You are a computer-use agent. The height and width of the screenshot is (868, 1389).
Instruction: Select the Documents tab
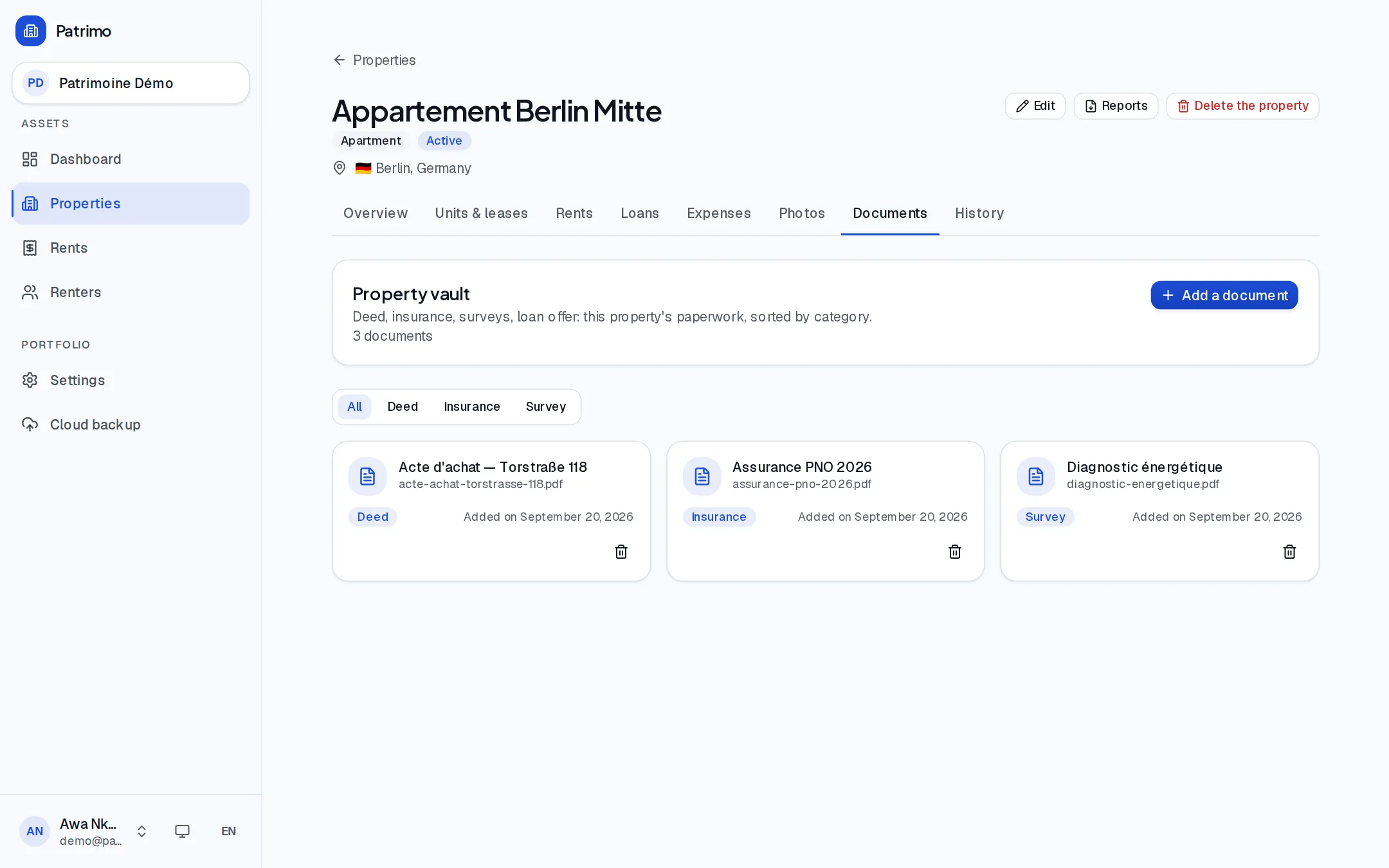coord(890,213)
